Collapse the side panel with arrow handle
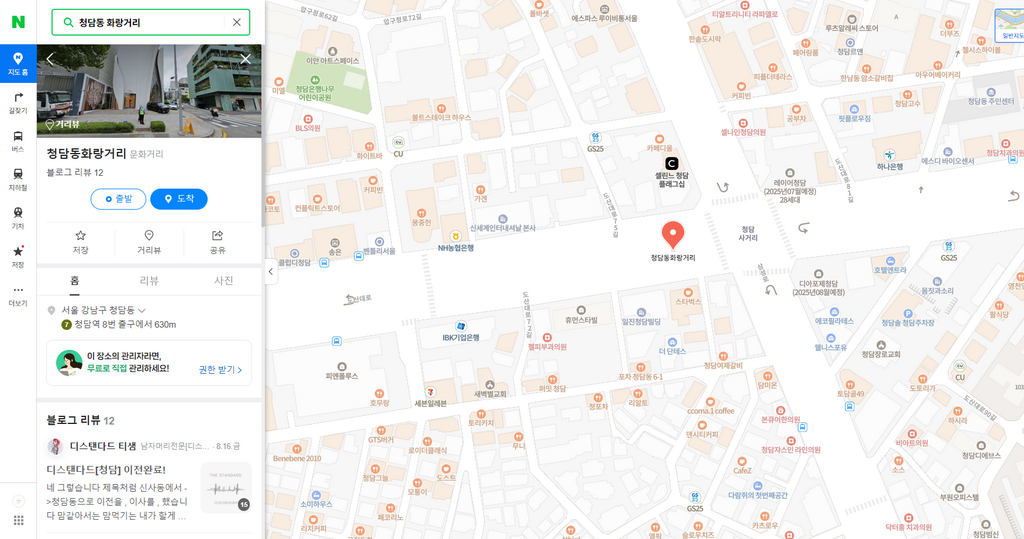Image resolution: width=1024 pixels, height=539 pixels. [x=271, y=272]
